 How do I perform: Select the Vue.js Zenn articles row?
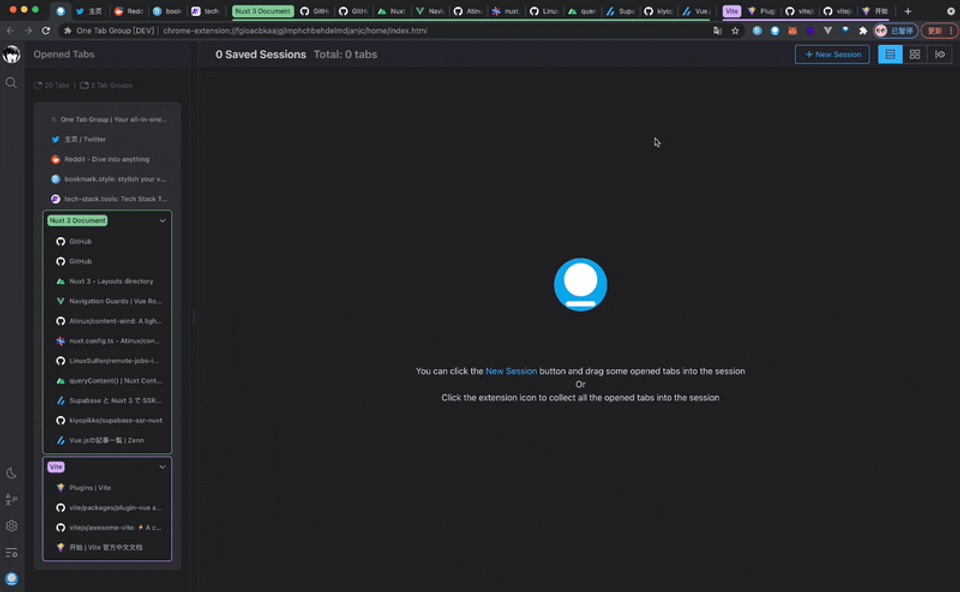tap(108, 440)
